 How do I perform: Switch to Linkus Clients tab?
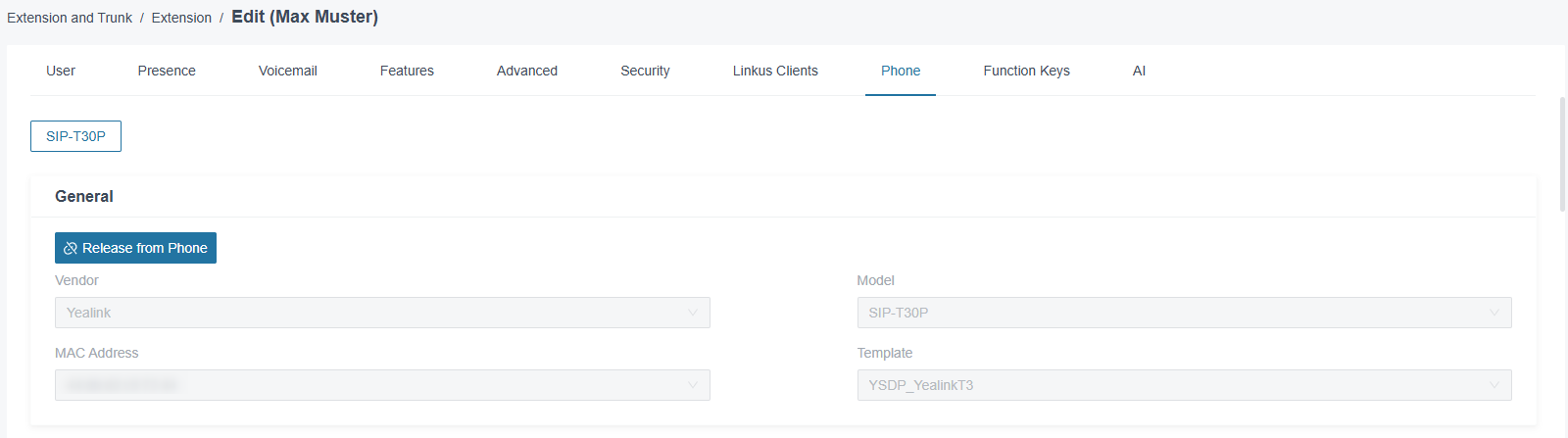[x=775, y=71]
